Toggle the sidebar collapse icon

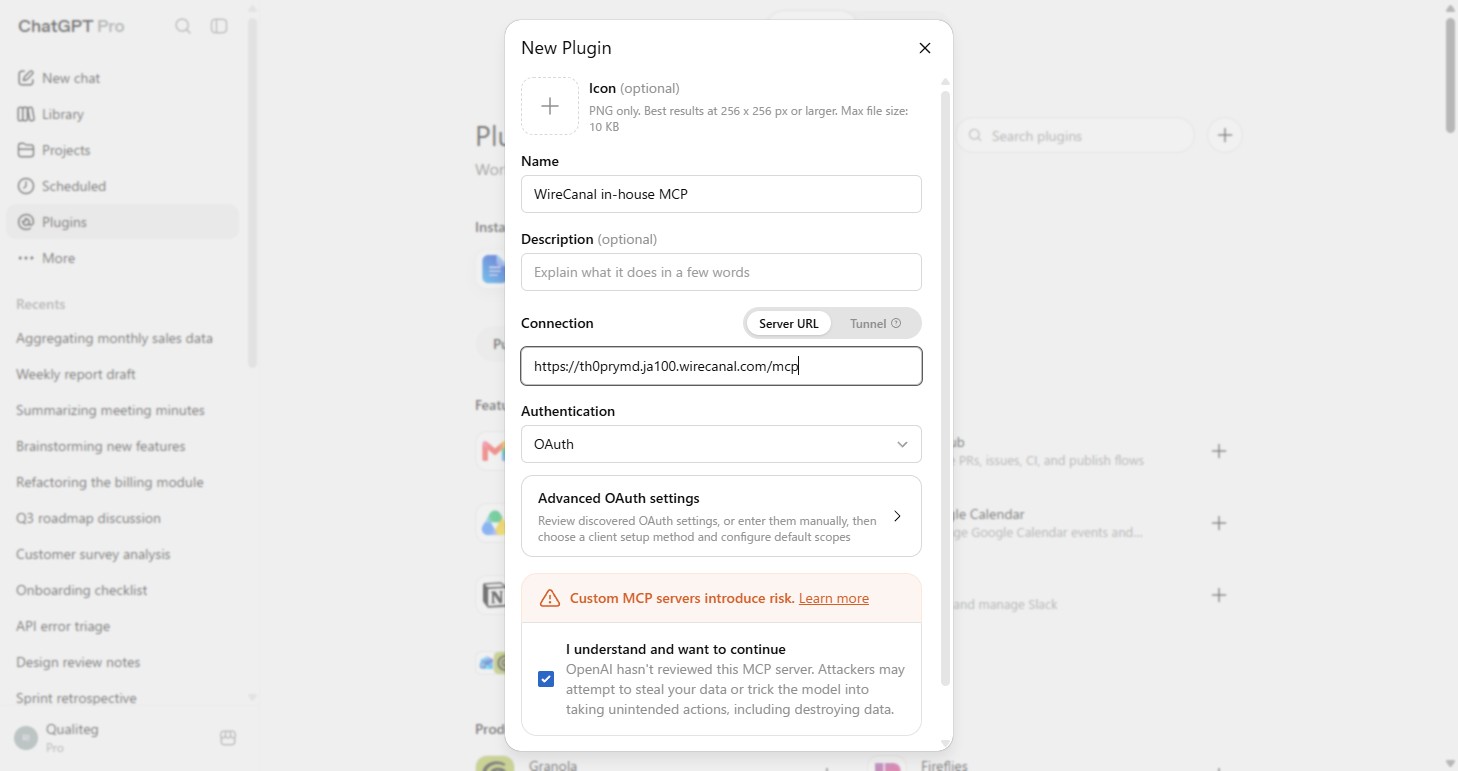coord(219,26)
